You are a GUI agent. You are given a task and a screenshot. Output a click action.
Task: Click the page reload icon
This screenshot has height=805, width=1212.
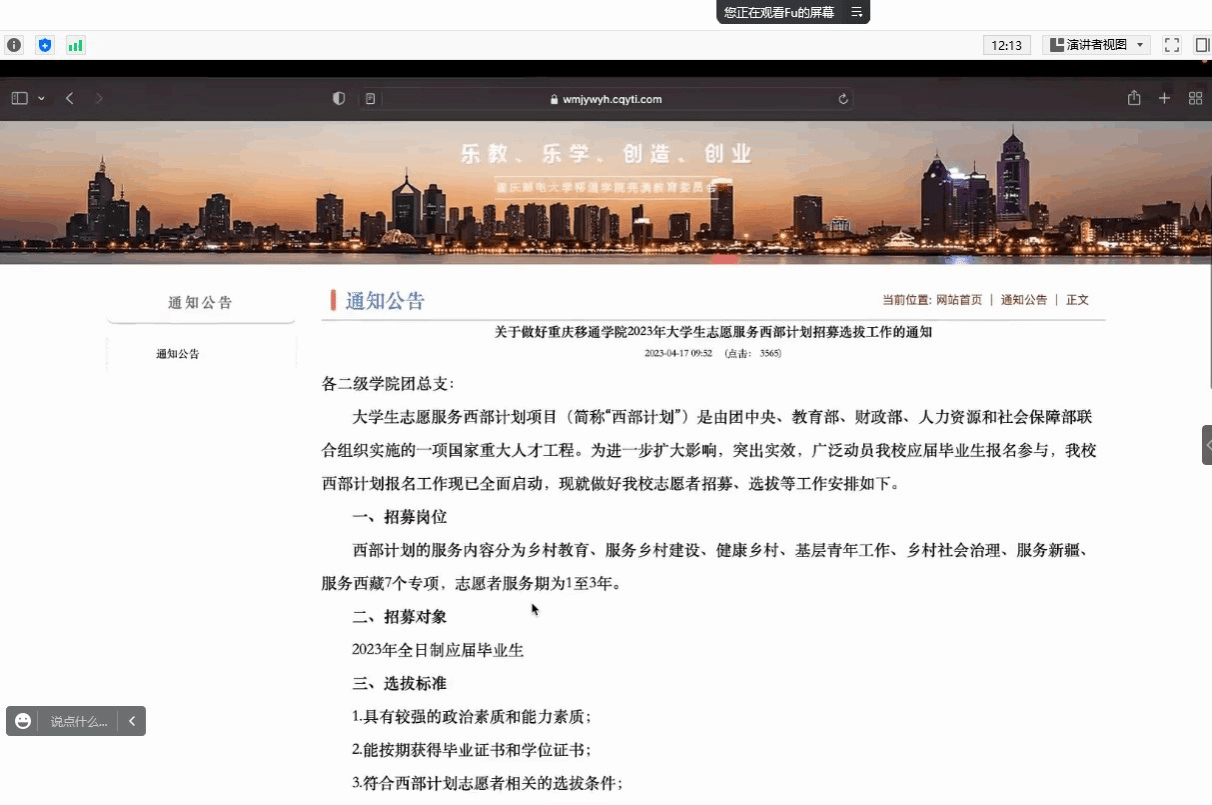coord(843,99)
